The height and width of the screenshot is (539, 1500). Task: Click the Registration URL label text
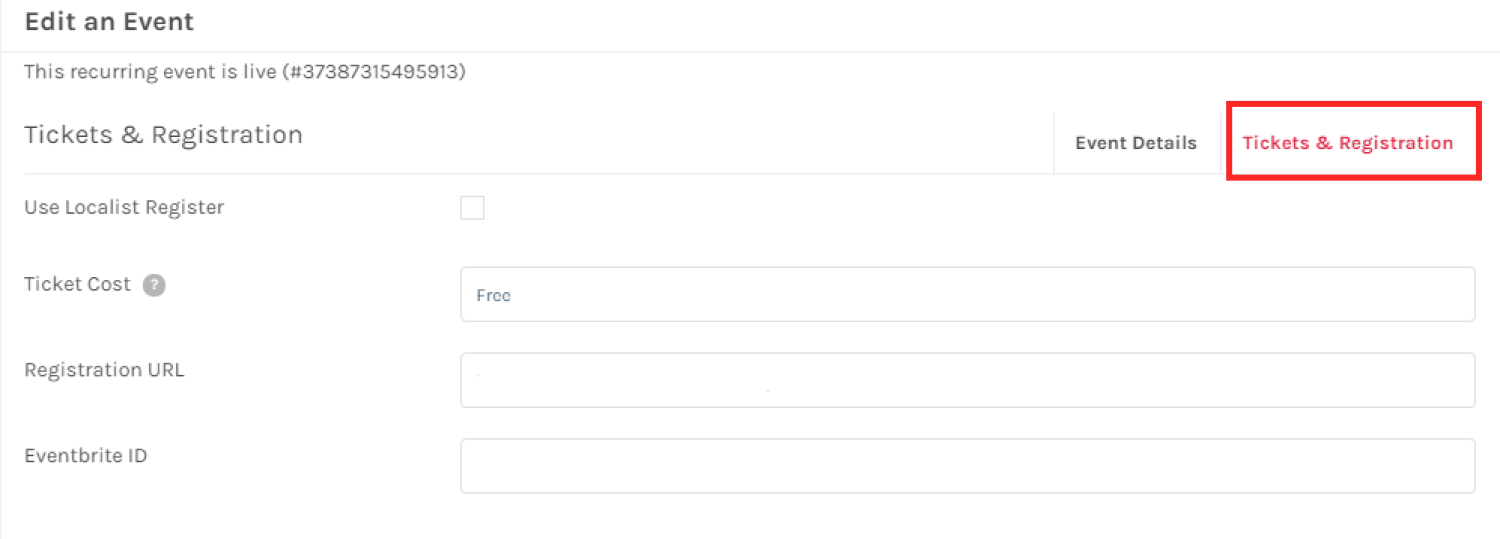[104, 370]
